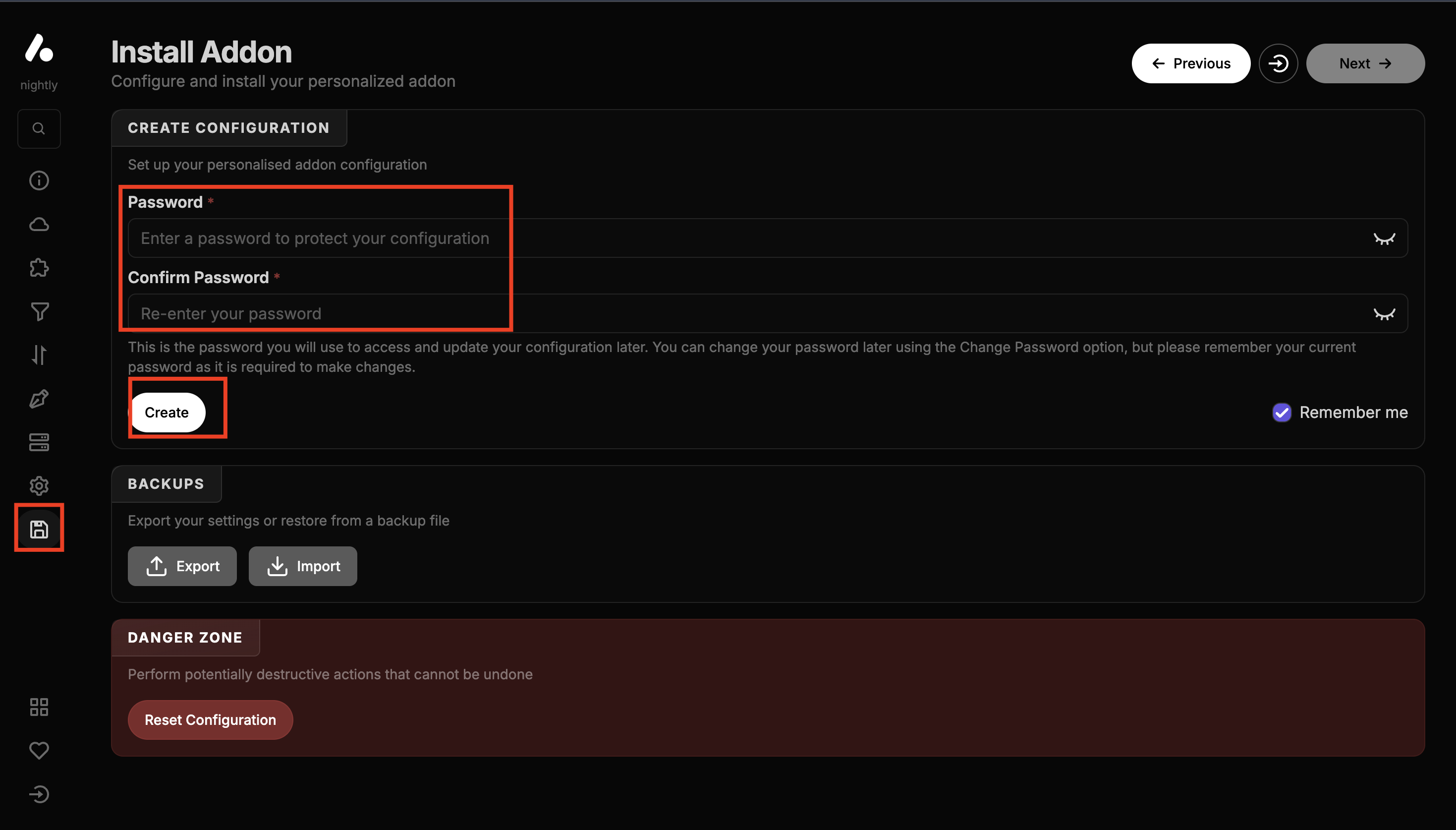Click the heart Donate icon

[x=39, y=751]
